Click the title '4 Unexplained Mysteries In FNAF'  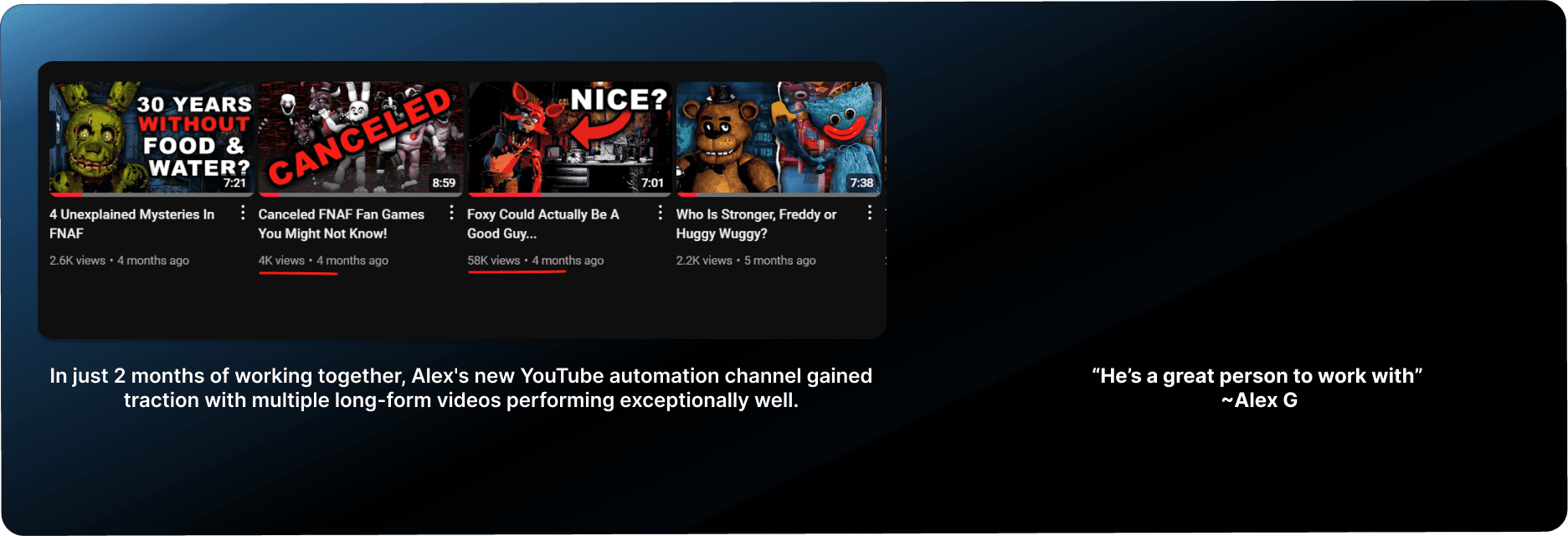132,224
